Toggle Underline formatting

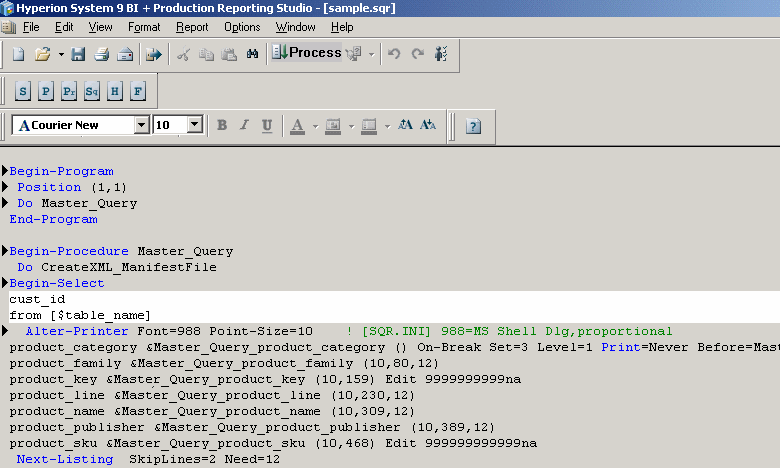coord(267,125)
